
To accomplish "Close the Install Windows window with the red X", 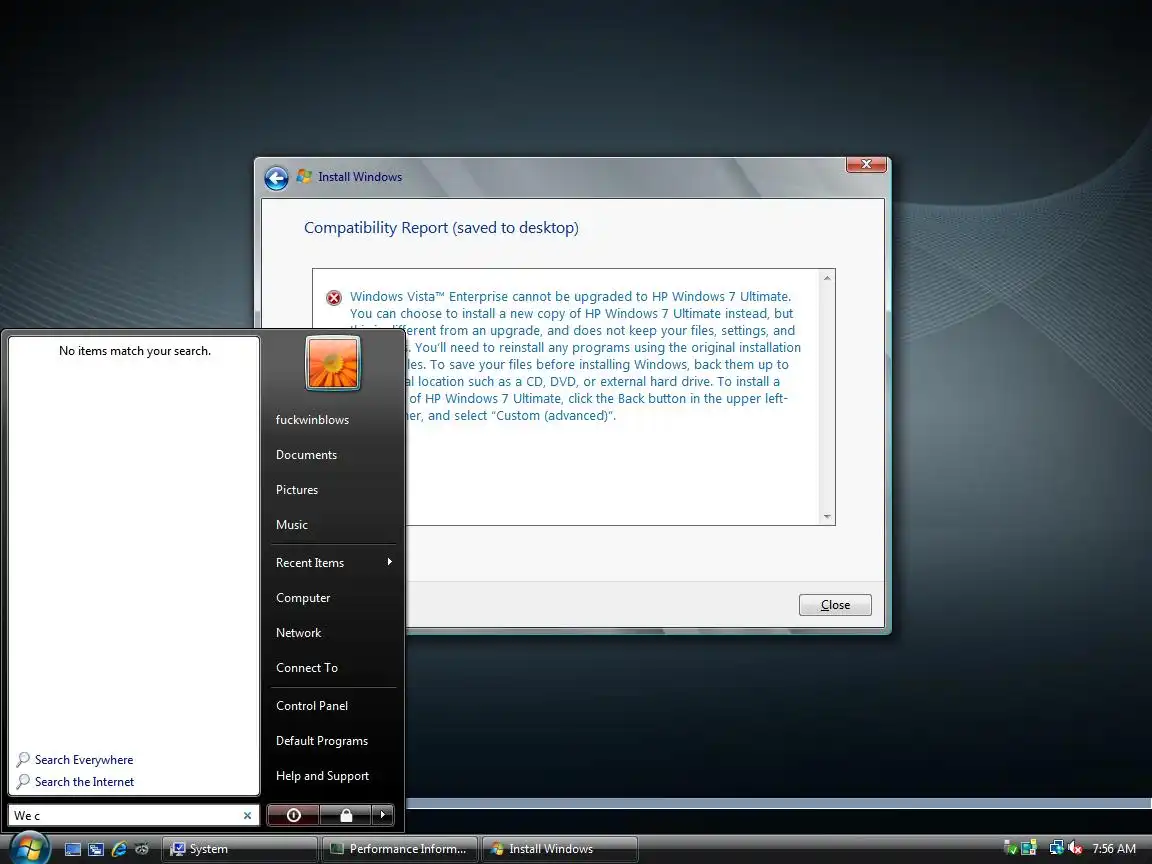I will click(866, 164).
